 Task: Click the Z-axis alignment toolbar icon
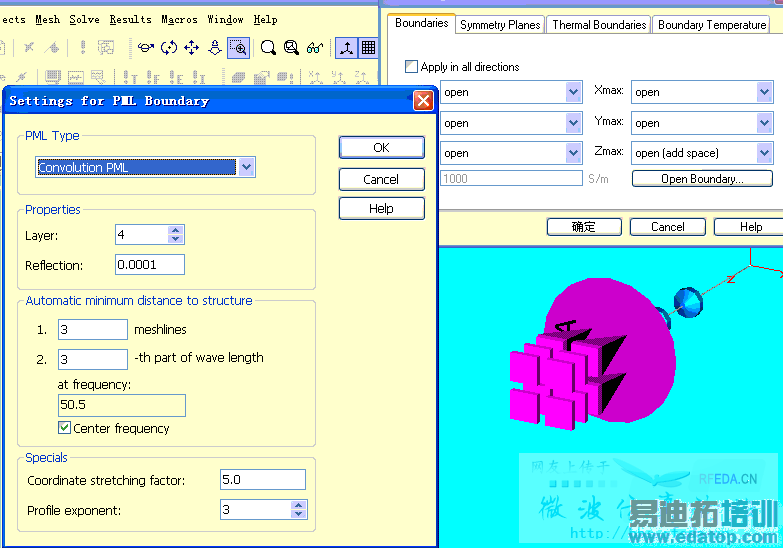coord(362,77)
